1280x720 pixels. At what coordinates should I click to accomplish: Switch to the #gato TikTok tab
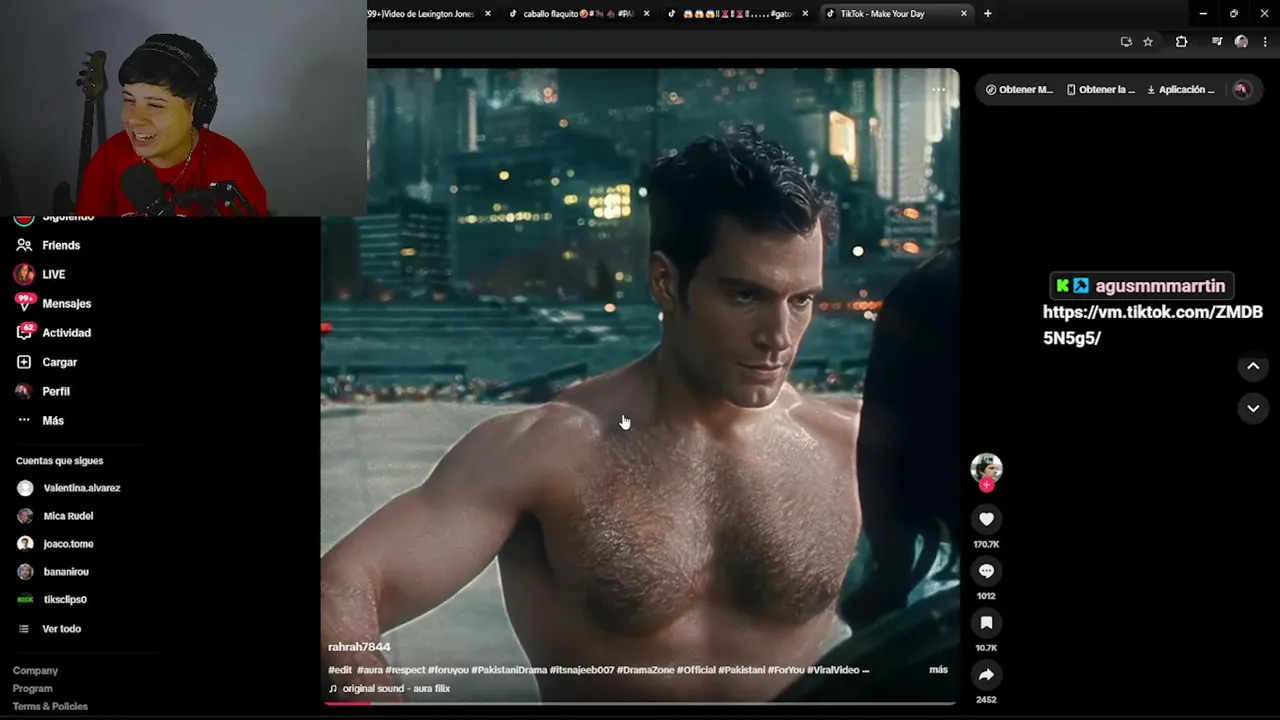click(737, 14)
